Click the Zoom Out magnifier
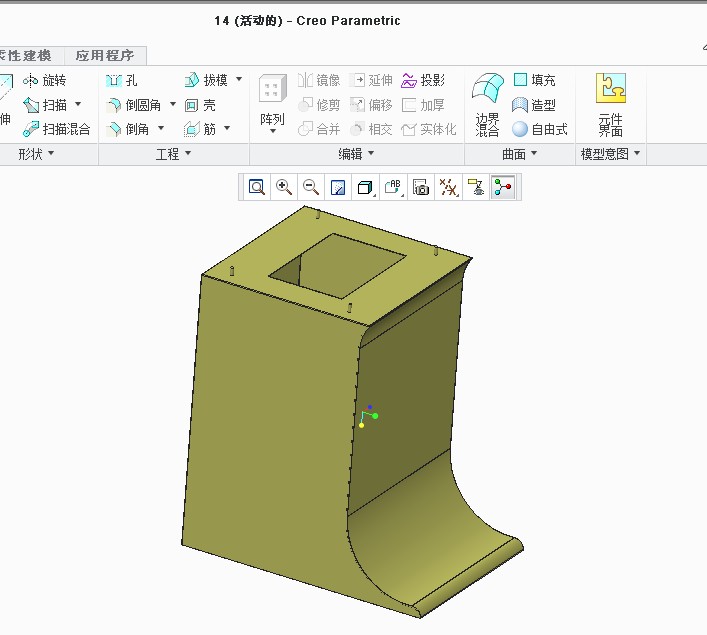The width and height of the screenshot is (707, 635). pyautogui.click(x=311, y=187)
